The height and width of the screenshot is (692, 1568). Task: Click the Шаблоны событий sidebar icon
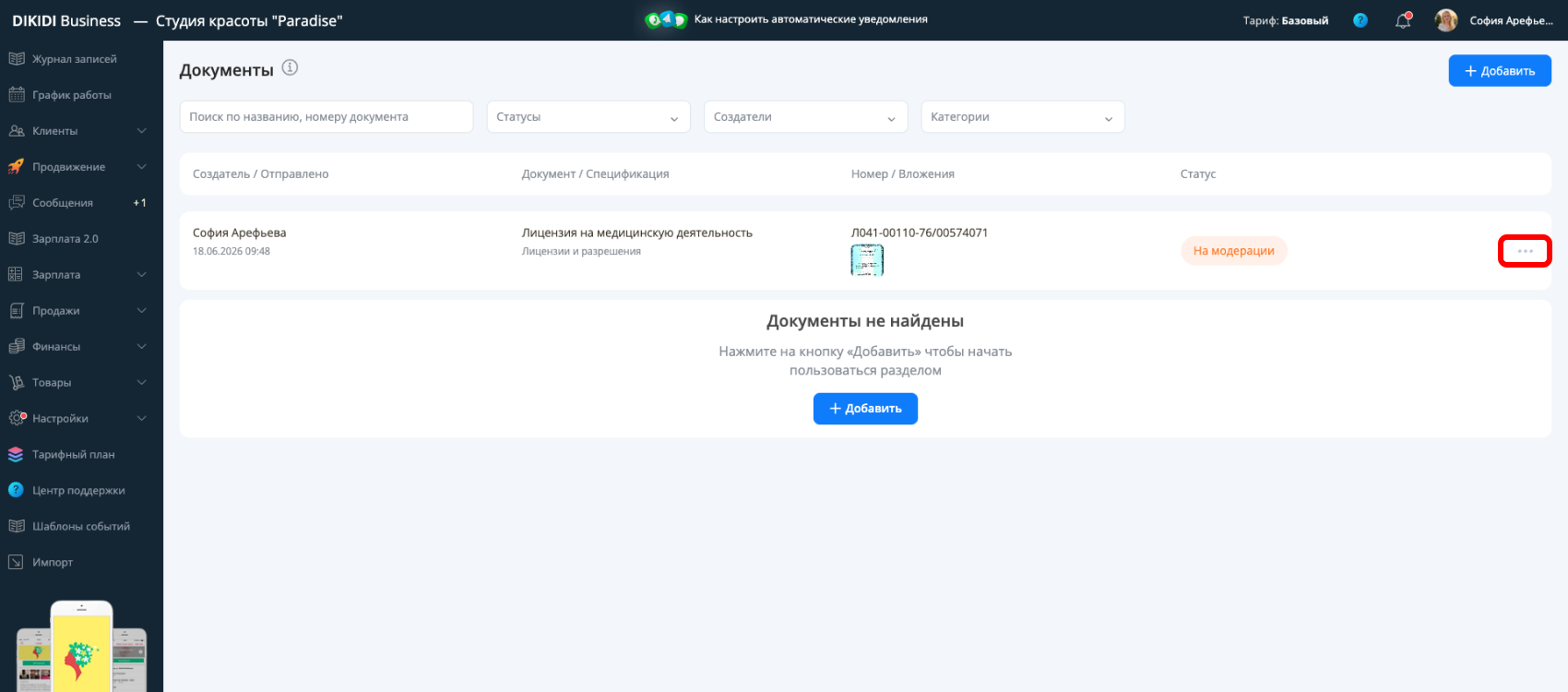[x=16, y=527]
